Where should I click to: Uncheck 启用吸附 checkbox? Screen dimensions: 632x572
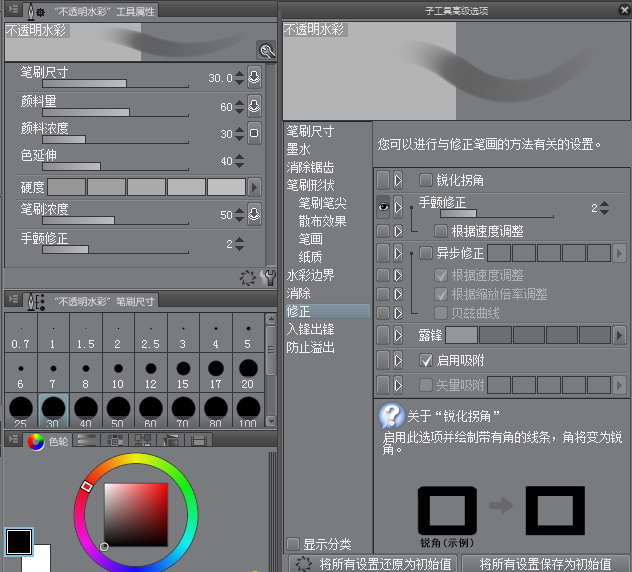[426, 360]
